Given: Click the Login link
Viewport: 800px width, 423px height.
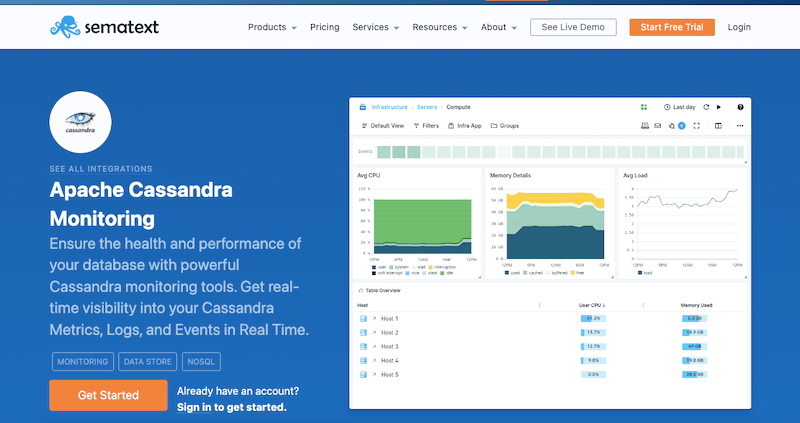Looking at the screenshot, I should click(739, 27).
